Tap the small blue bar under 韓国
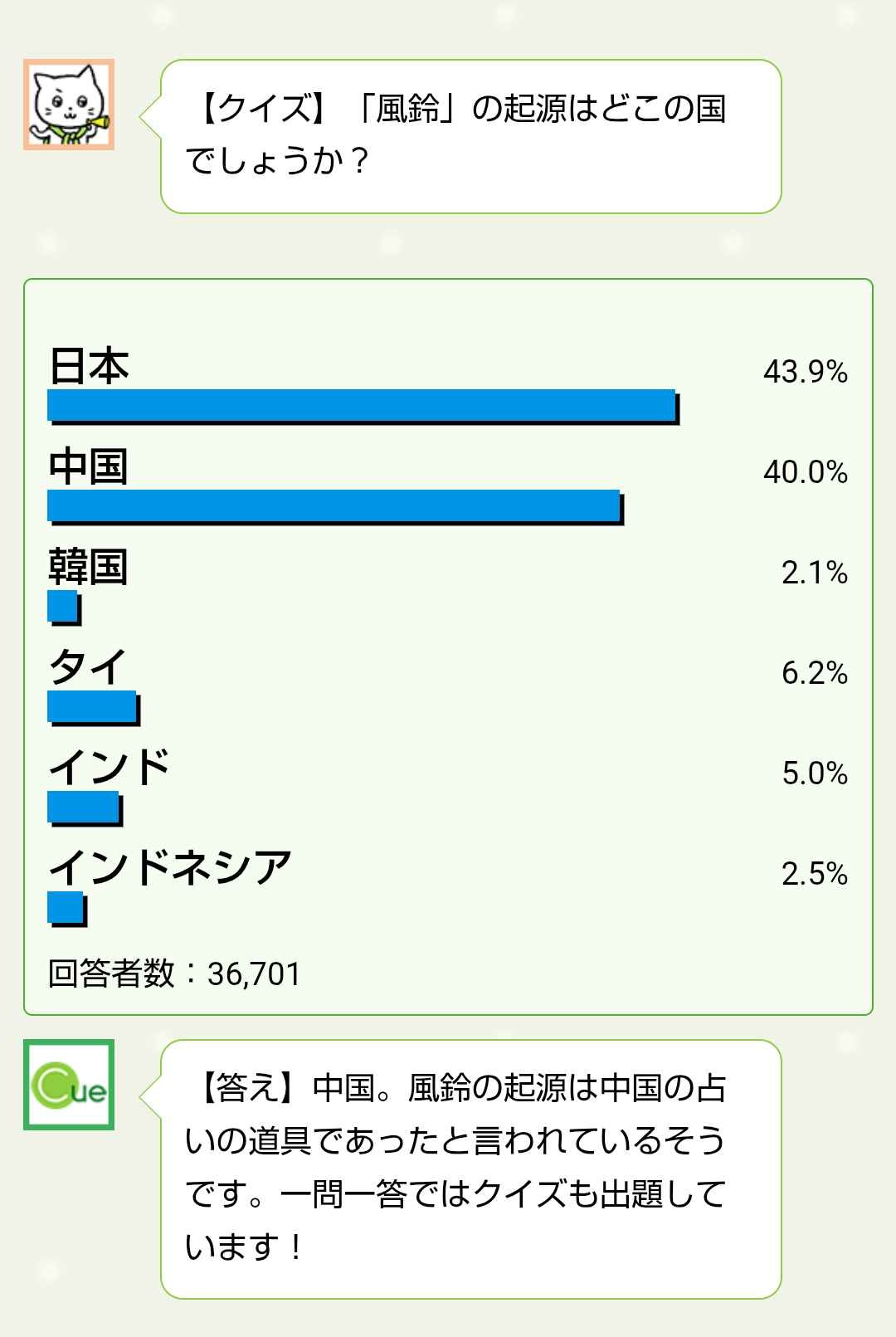Viewport: 896px width, 1337px height. click(x=64, y=608)
